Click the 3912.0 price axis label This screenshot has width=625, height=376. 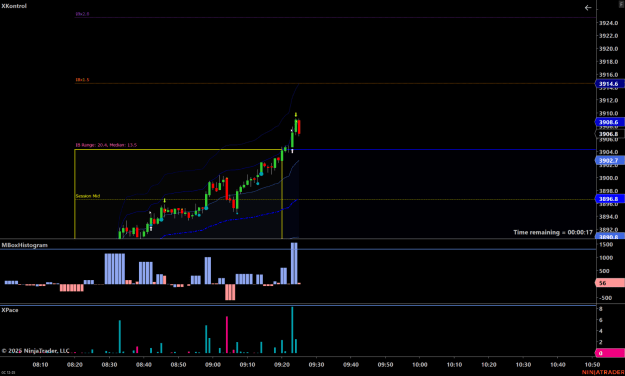click(609, 100)
